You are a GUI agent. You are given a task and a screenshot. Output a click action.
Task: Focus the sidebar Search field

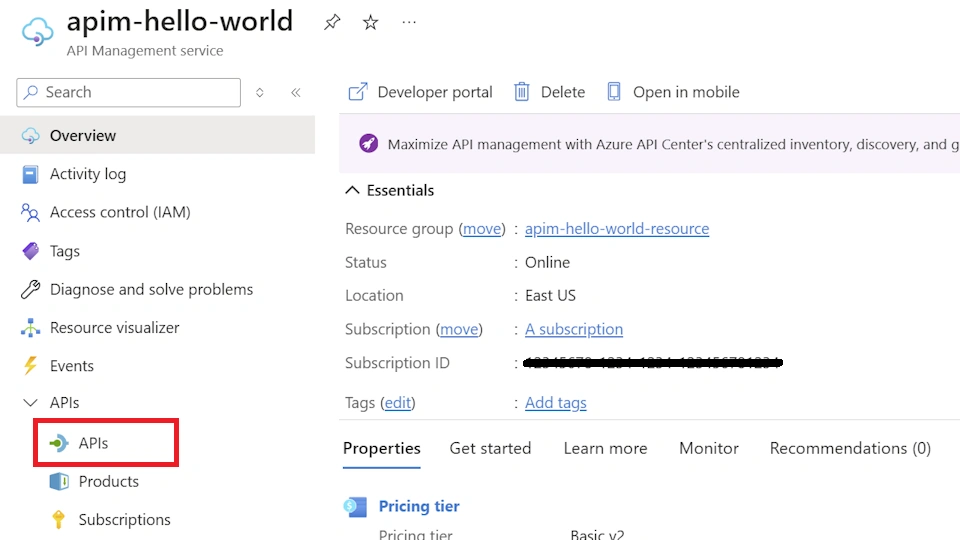(129, 92)
